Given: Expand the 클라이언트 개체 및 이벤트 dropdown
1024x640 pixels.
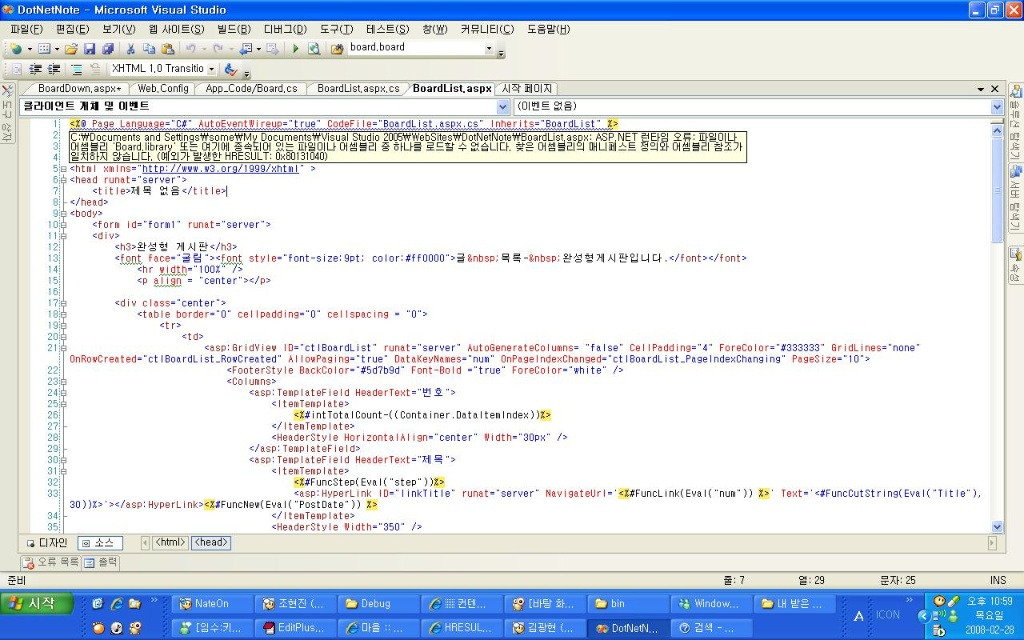Looking at the screenshot, I should 503,106.
